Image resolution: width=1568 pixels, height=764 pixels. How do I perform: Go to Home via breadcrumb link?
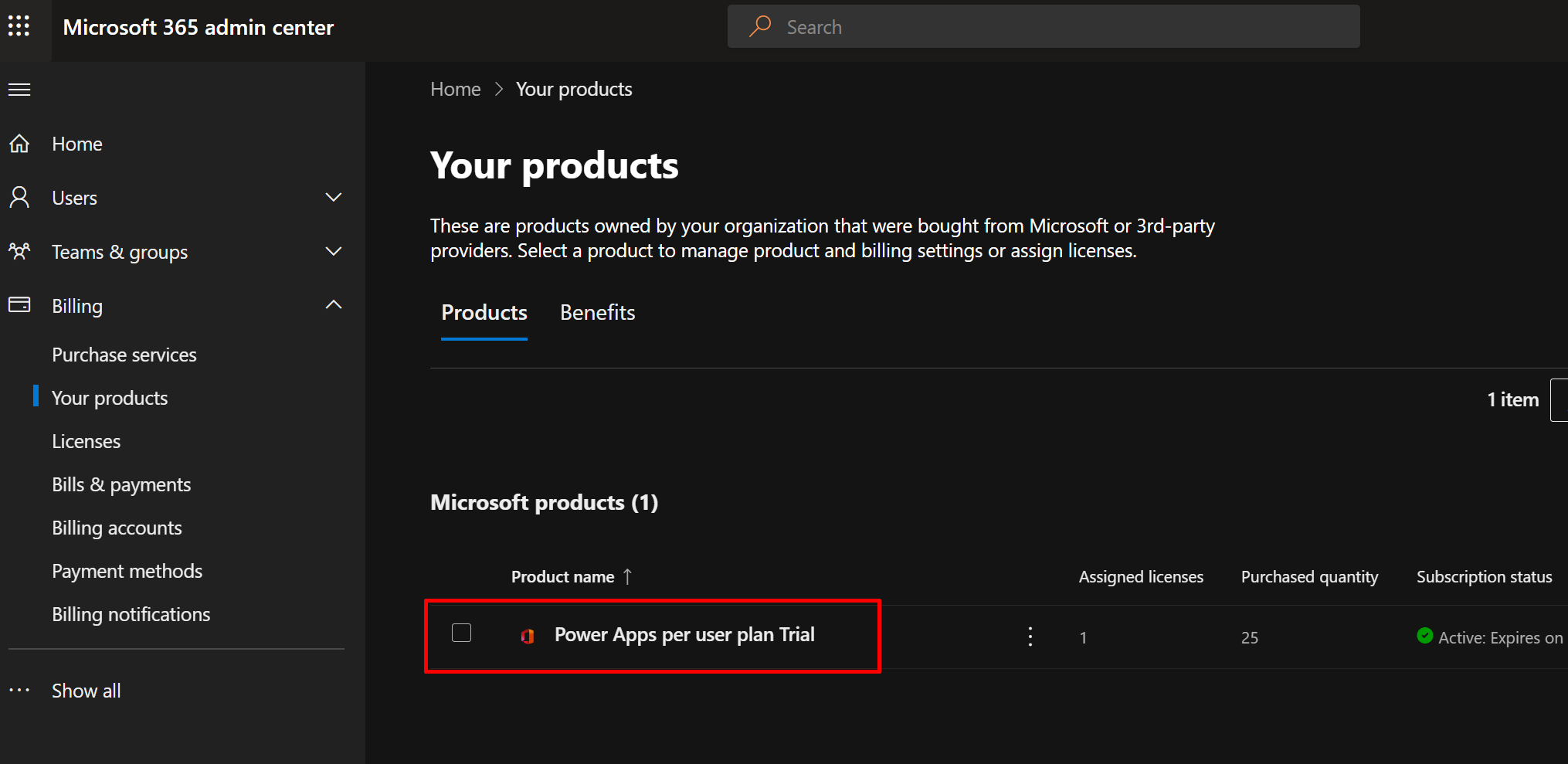(455, 90)
